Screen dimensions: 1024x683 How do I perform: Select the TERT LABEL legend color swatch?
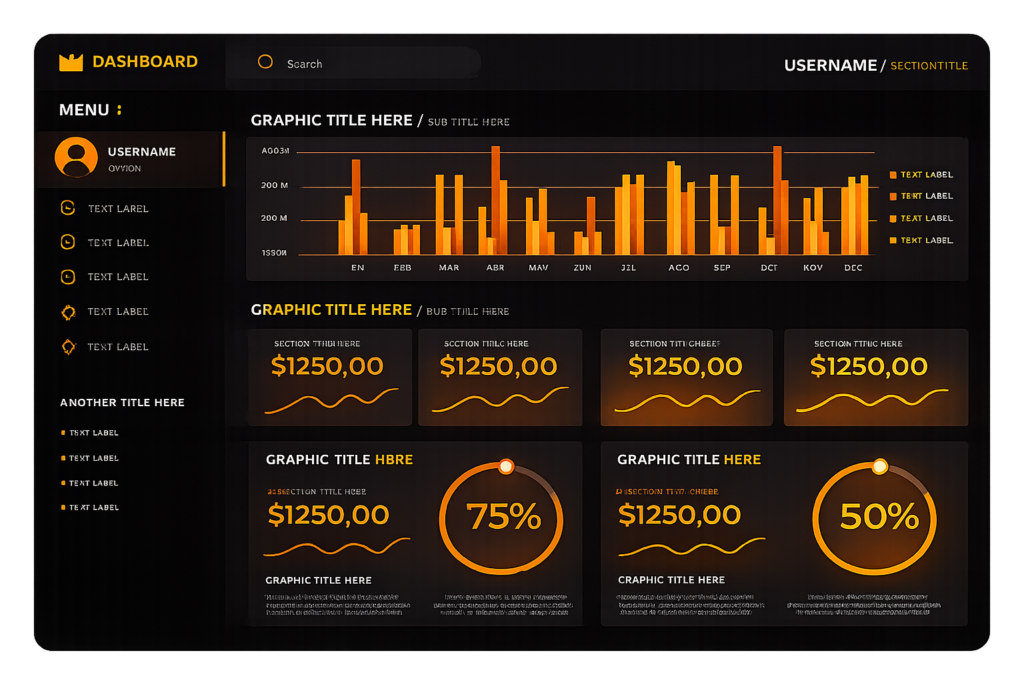click(x=893, y=197)
